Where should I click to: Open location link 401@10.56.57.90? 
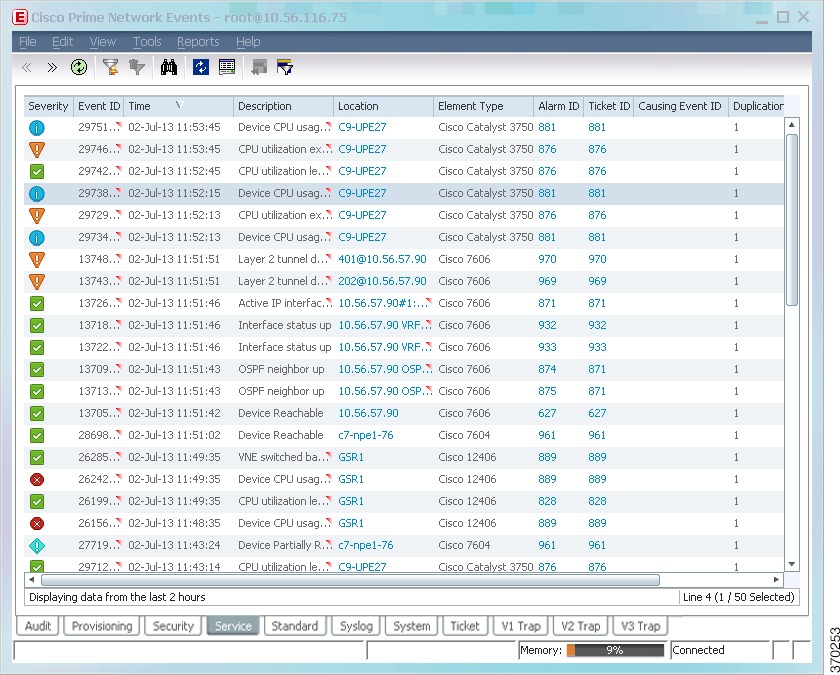(382, 259)
